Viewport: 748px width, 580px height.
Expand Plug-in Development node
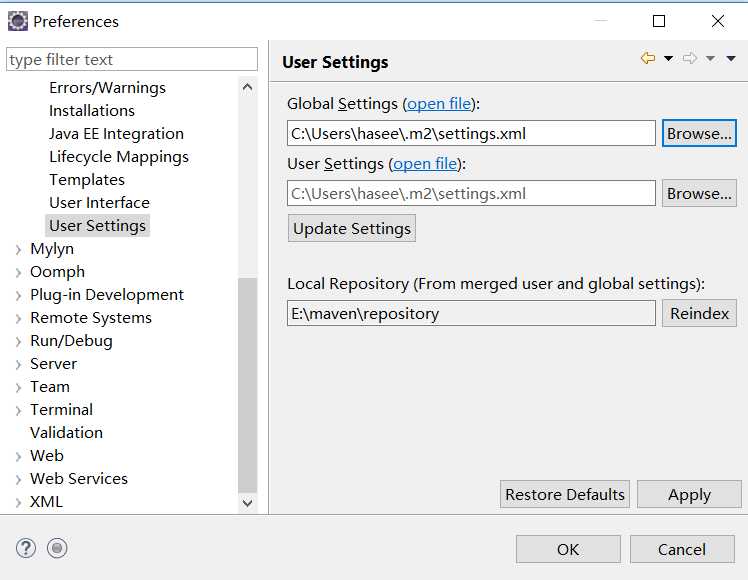[x=18, y=295]
